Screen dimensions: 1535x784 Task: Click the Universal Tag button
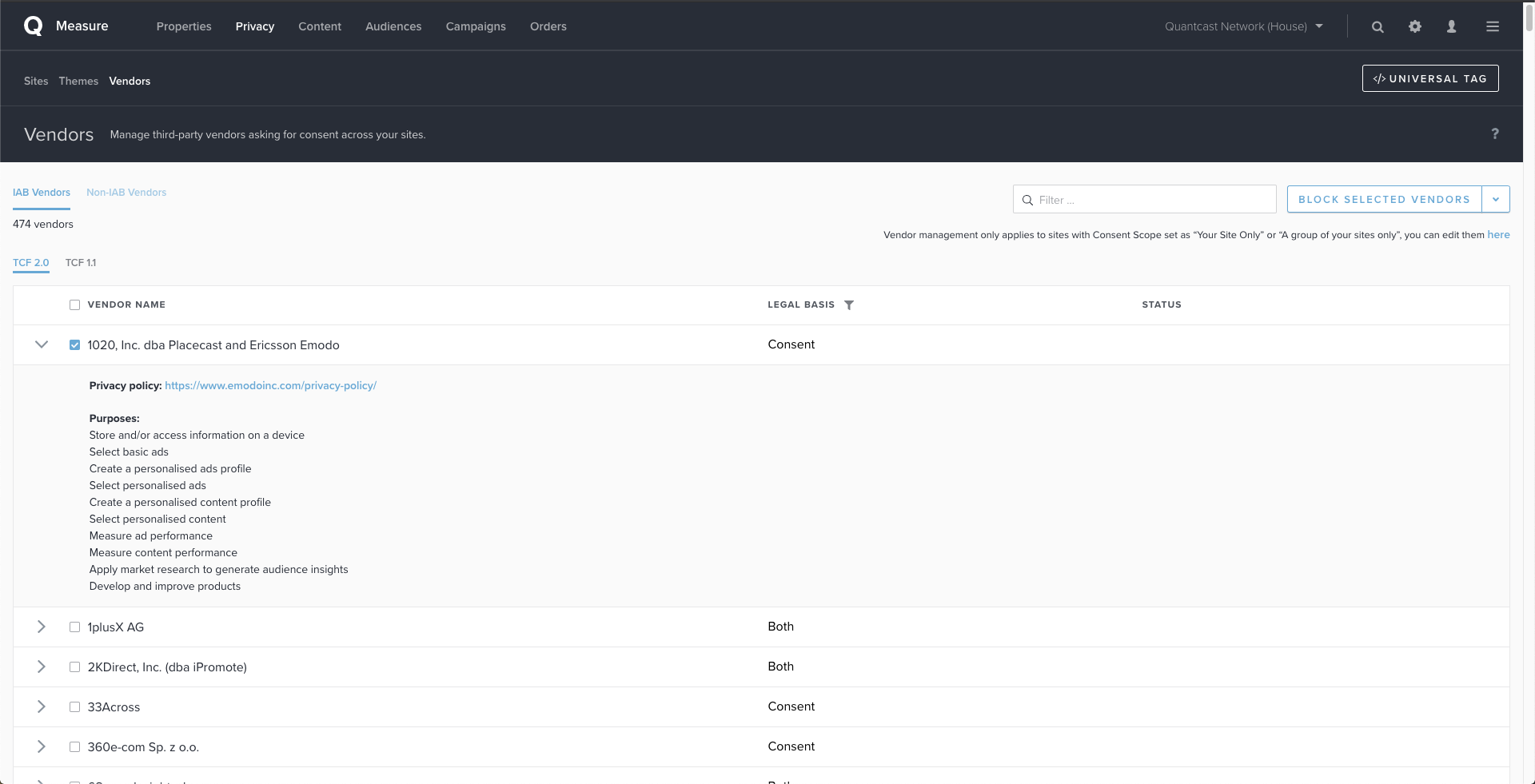click(x=1429, y=78)
